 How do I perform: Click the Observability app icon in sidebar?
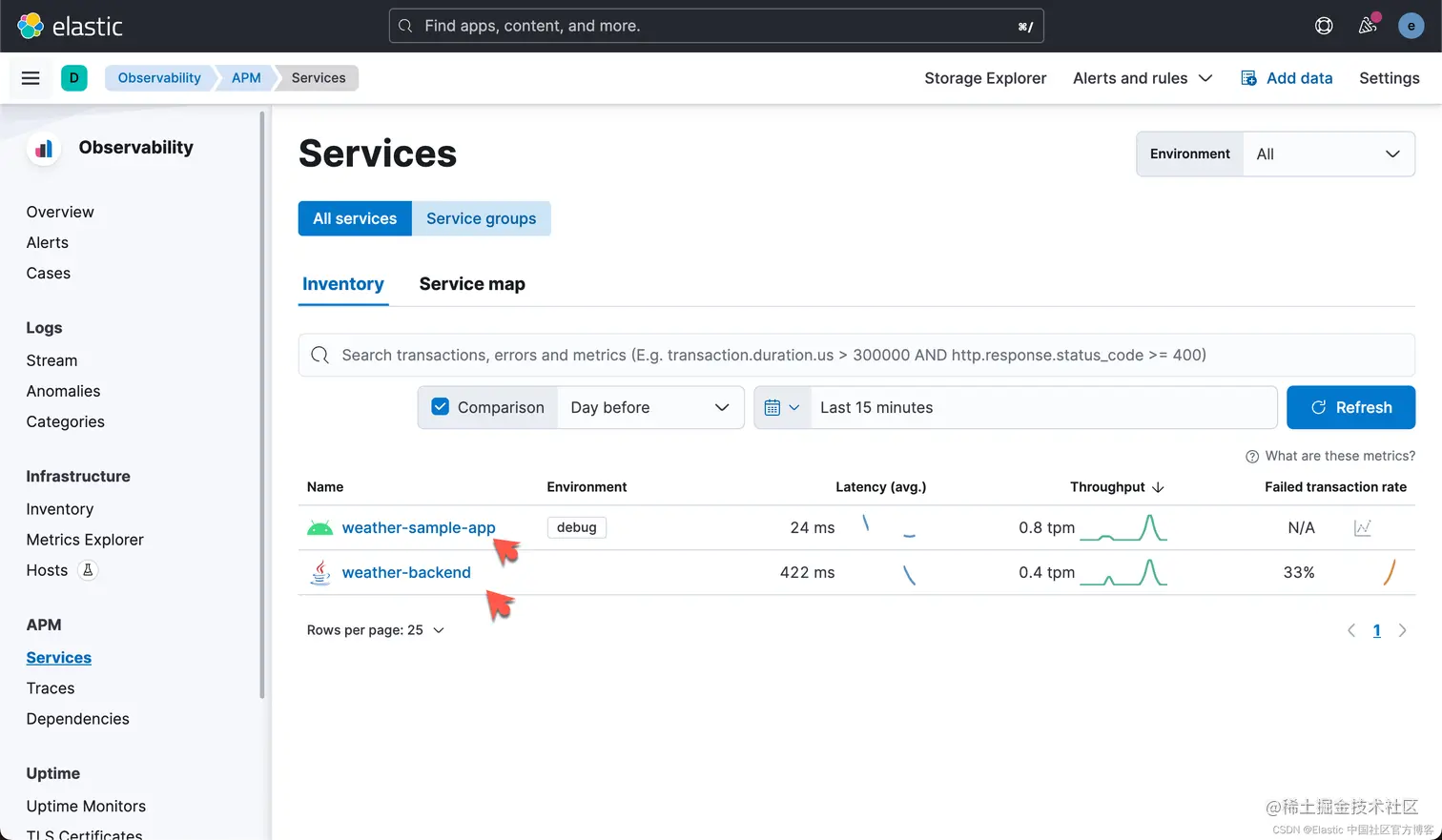(x=44, y=148)
